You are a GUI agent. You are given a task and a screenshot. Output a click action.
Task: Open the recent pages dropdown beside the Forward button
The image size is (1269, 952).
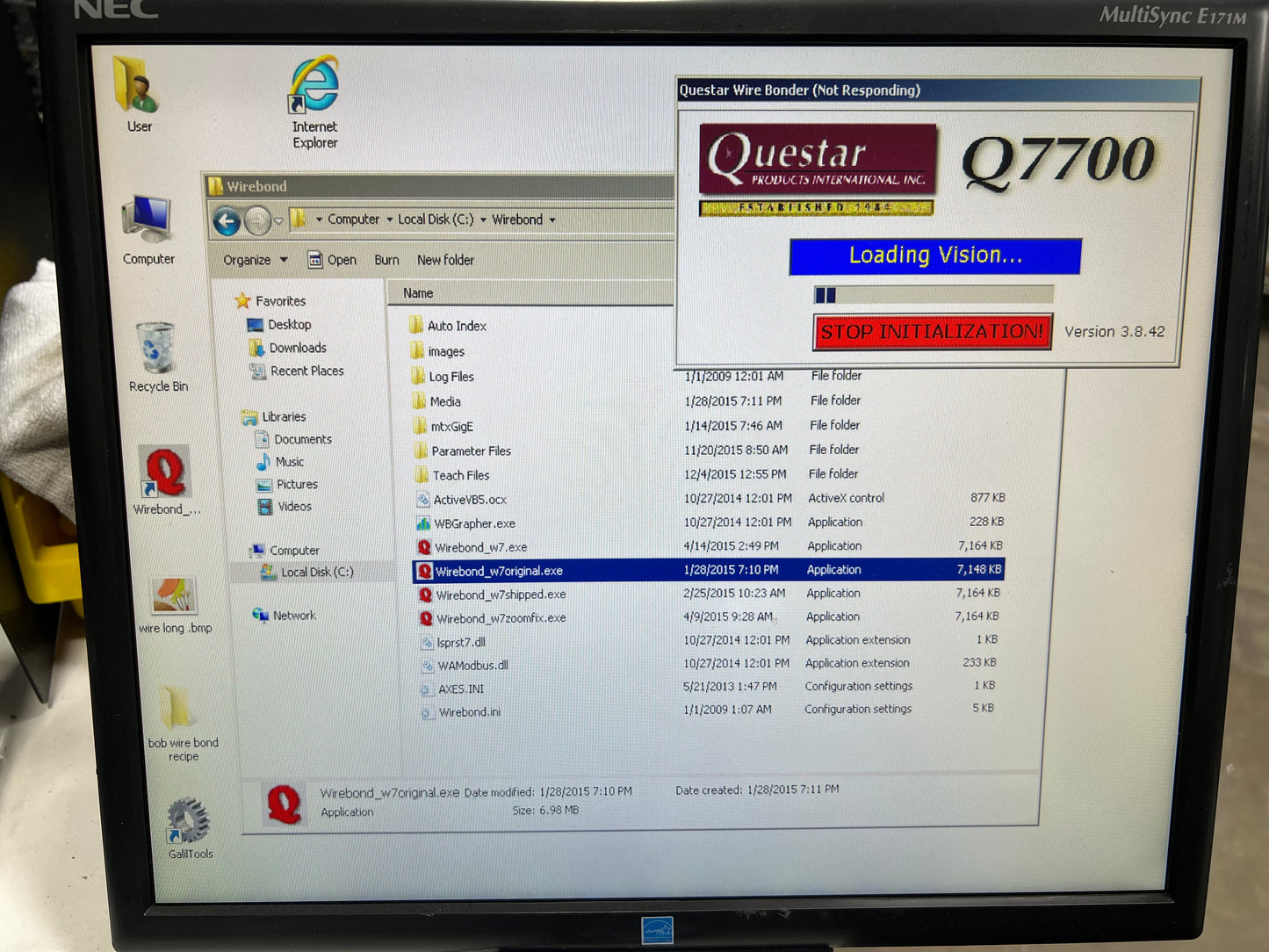278,221
